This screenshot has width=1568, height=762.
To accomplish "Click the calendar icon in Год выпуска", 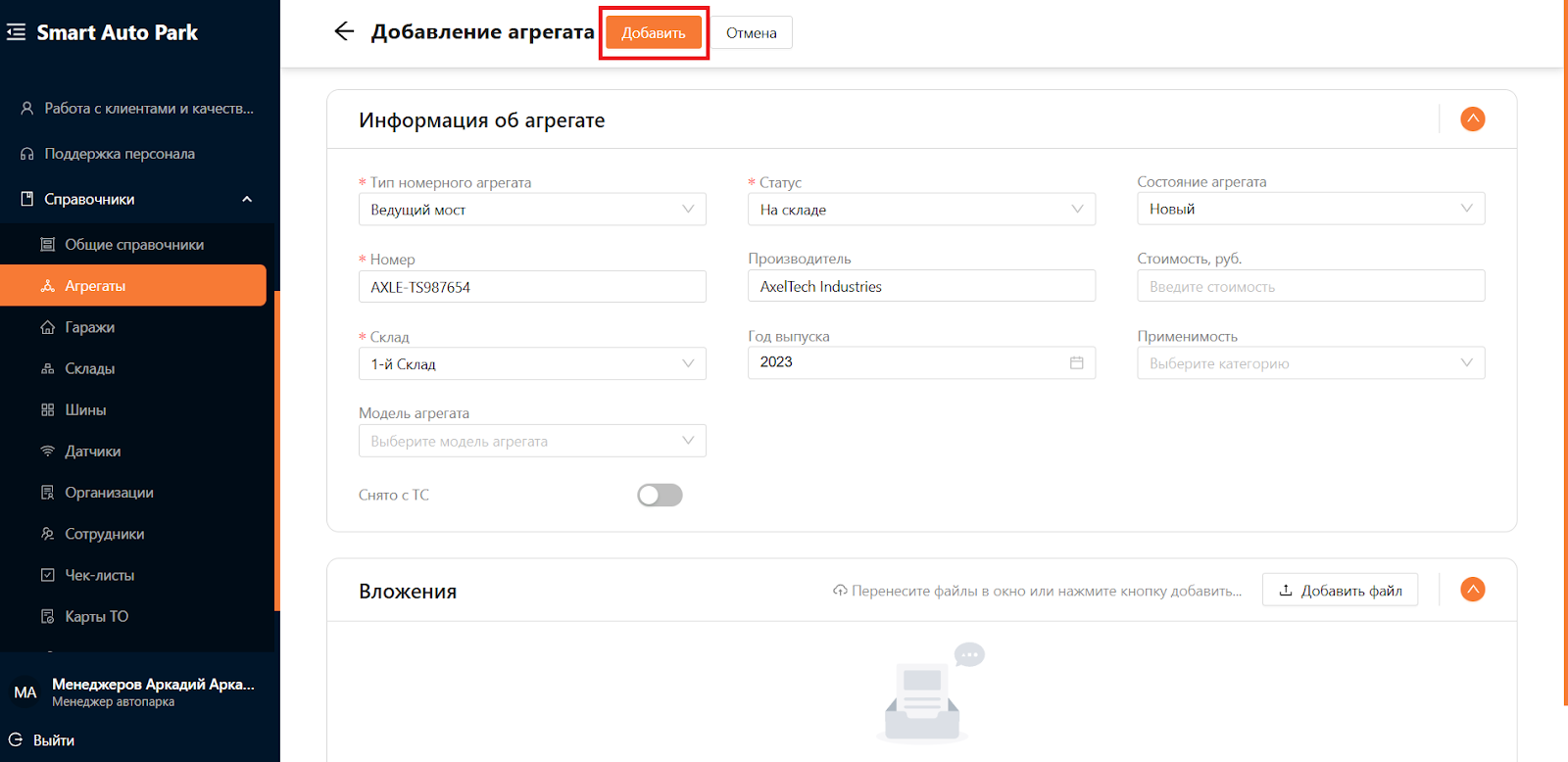I will coord(1076,362).
